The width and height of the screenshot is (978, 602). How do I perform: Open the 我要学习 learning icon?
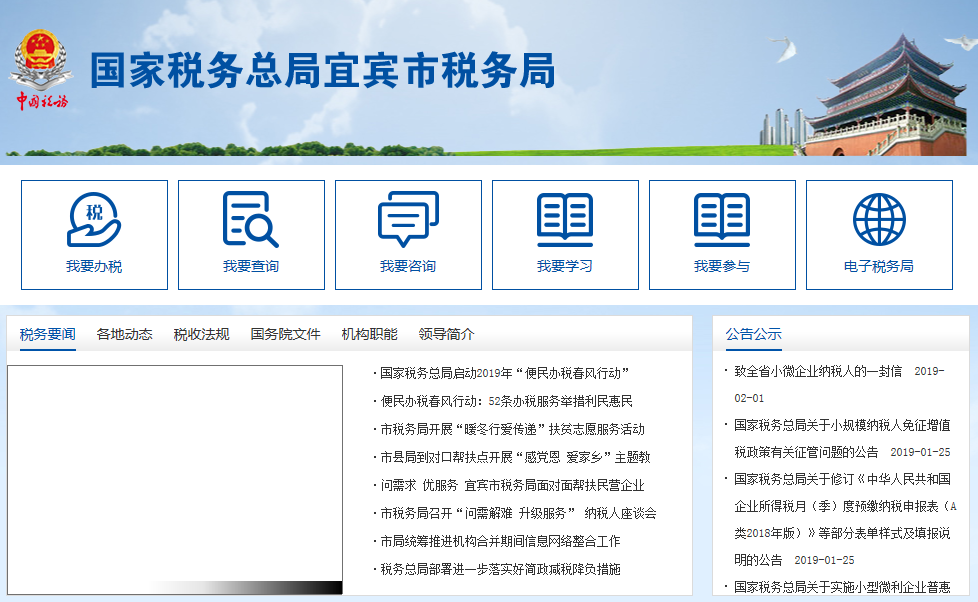(565, 234)
